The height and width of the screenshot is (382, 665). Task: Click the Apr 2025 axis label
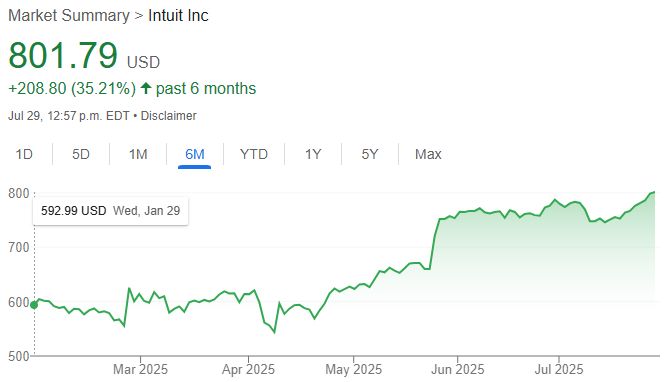coord(248,369)
